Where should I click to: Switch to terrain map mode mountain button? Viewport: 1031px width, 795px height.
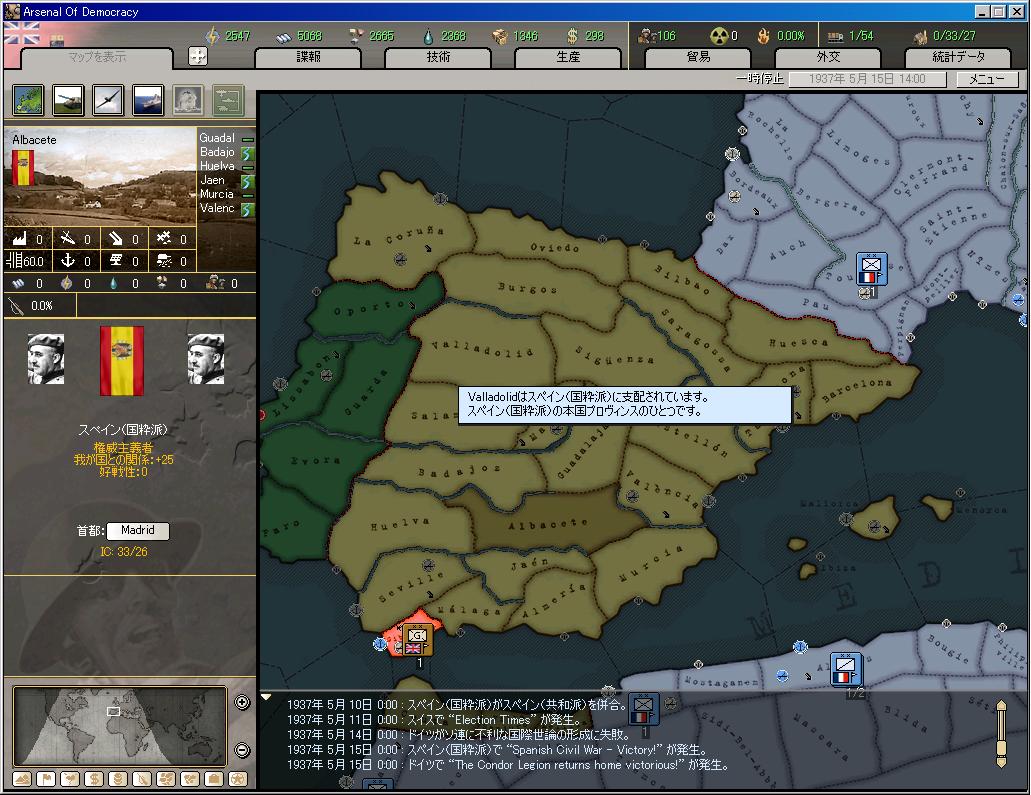[22, 779]
